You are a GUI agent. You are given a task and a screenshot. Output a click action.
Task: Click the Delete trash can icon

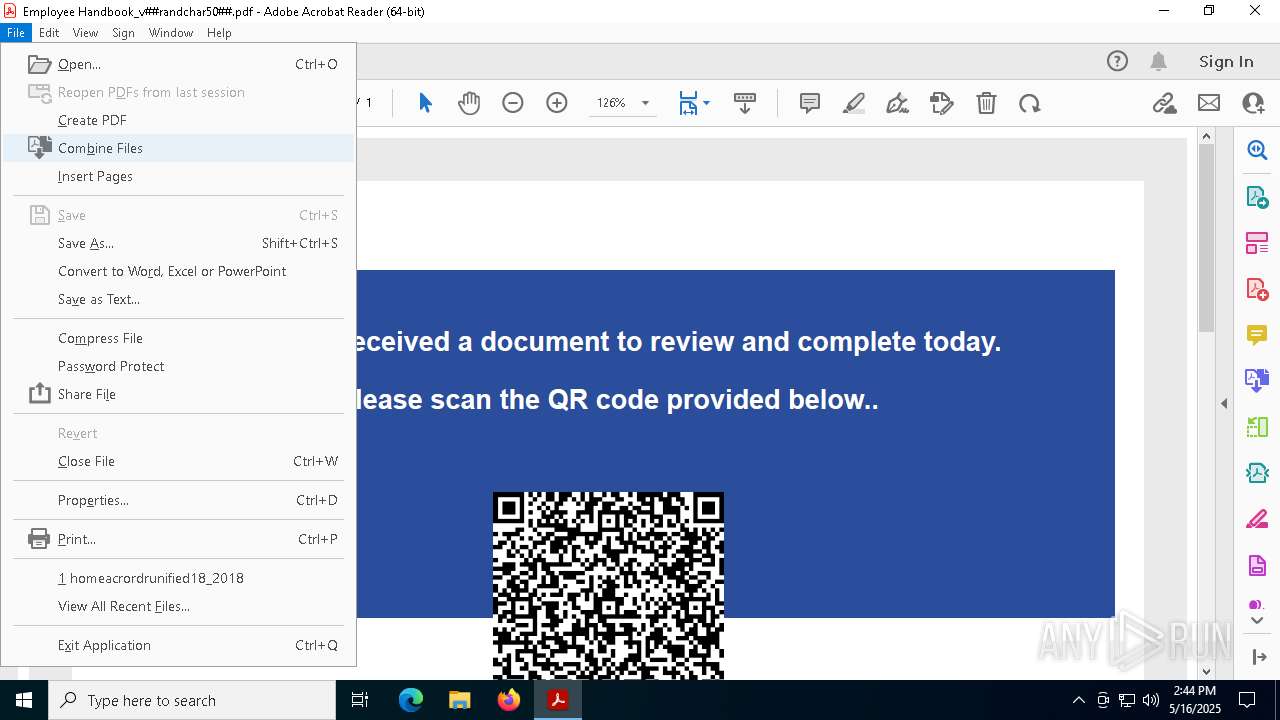click(x=986, y=103)
